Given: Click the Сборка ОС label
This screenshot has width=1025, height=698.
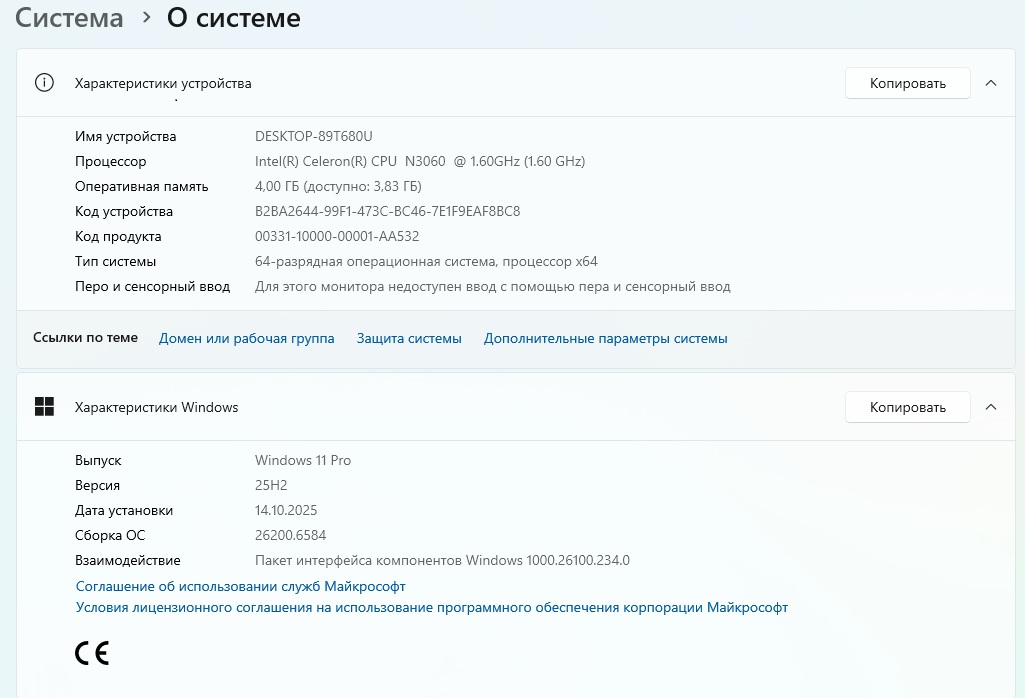Looking at the screenshot, I should pos(110,535).
